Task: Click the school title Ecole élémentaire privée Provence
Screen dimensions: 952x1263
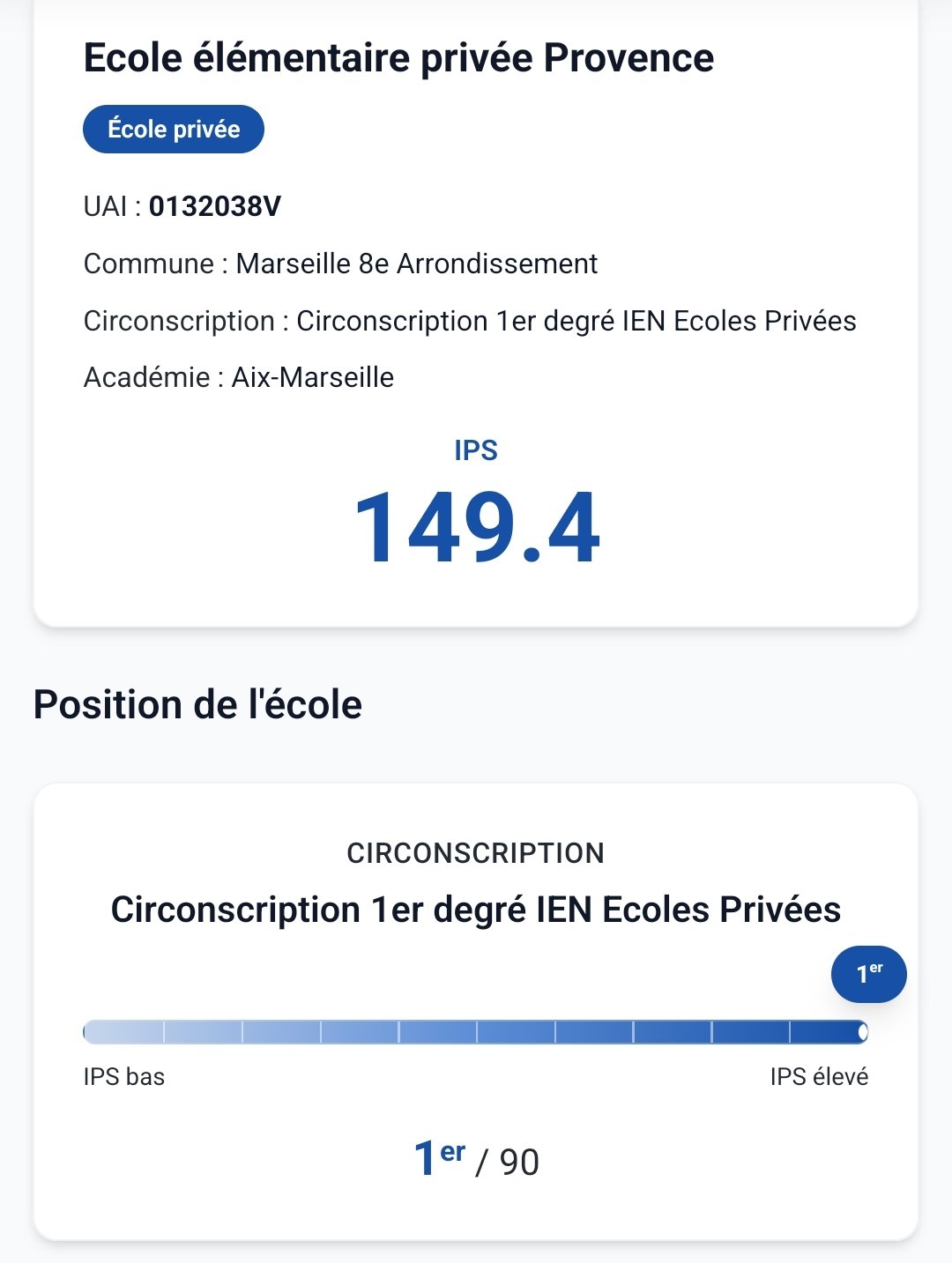Action: pyautogui.click(x=398, y=58)
